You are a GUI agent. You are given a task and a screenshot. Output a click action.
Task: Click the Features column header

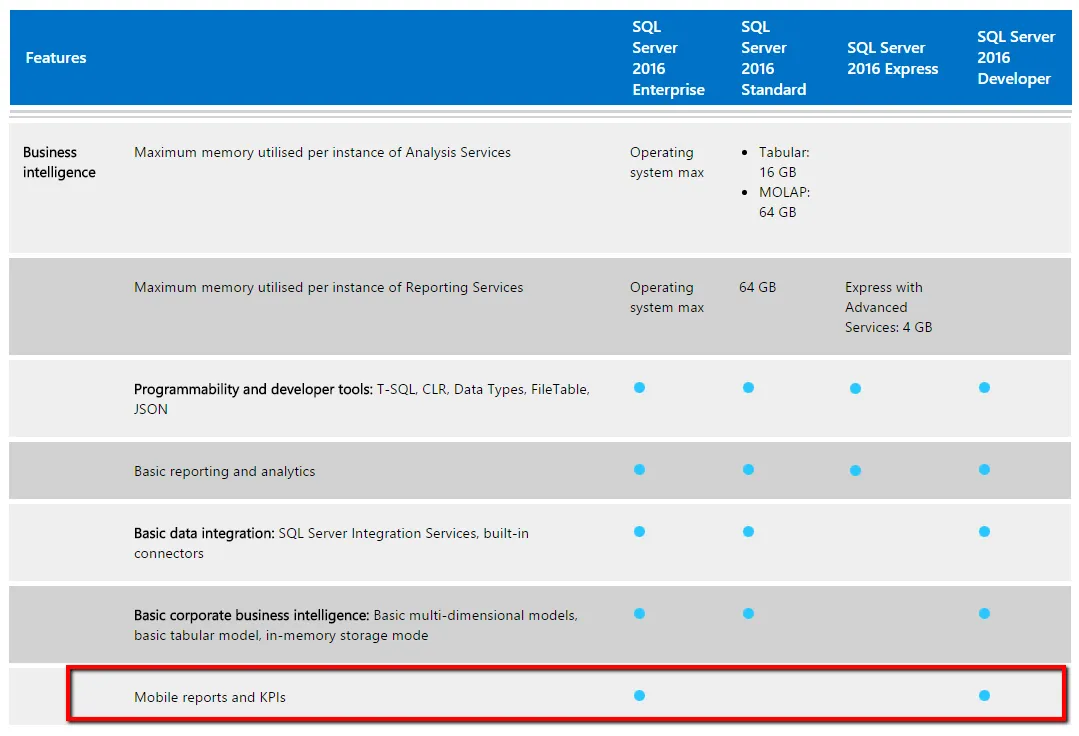[x=56, y=58]
